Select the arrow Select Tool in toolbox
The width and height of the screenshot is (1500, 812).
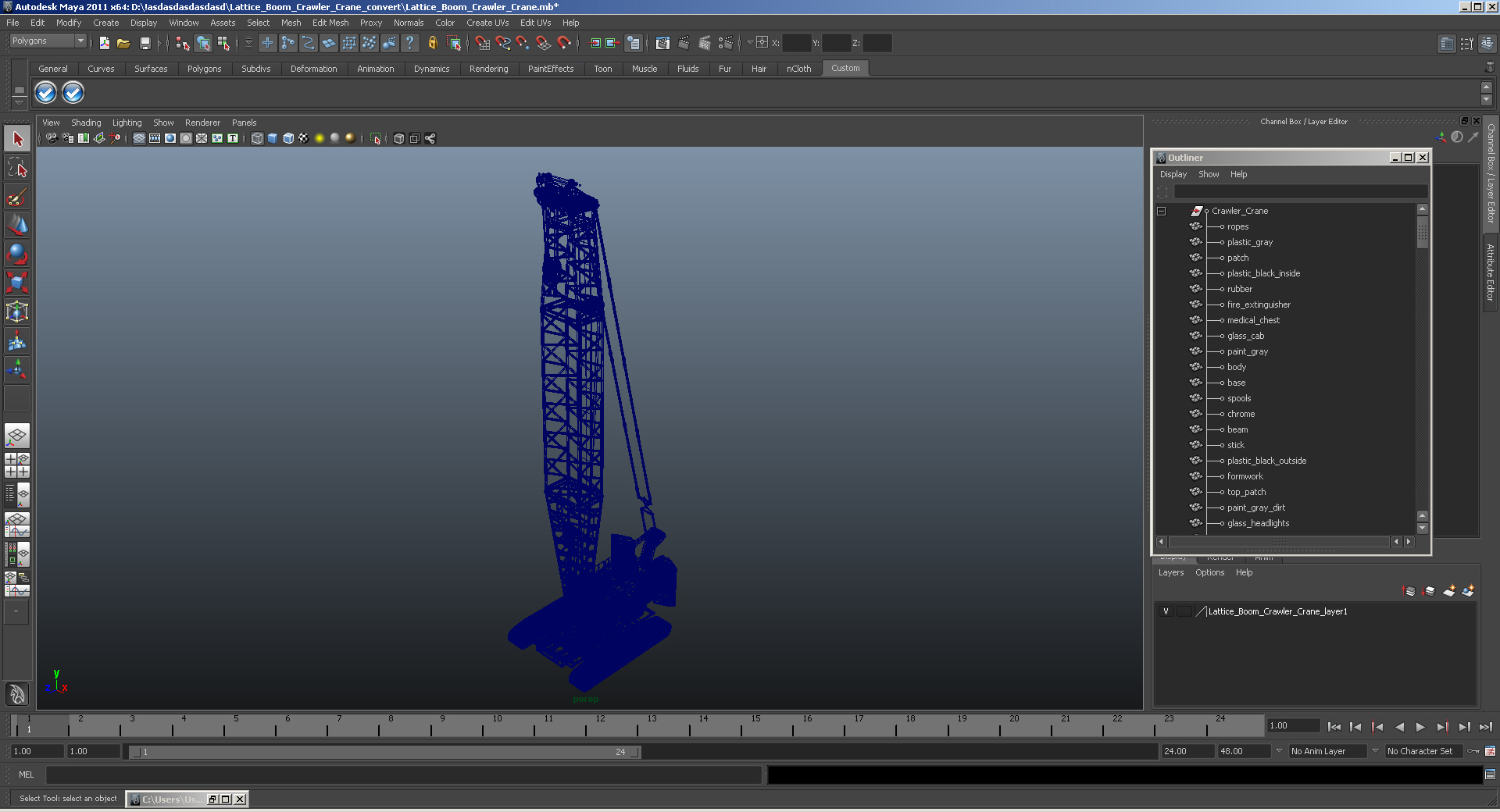pyautogui.click(x=17, y=139)
